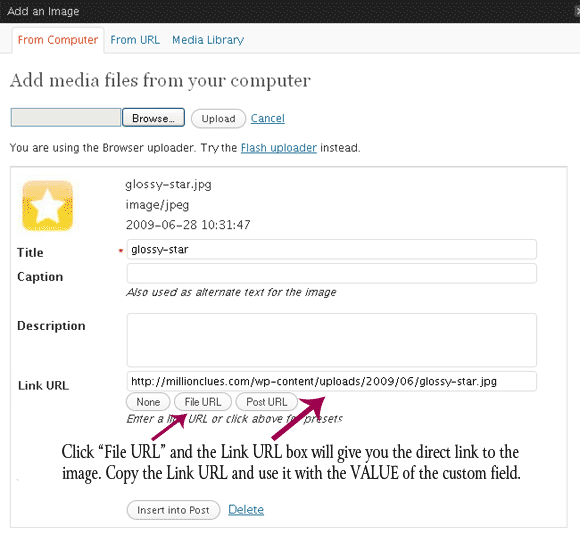The image size is (580, 535).
Task: Click the Add an Image dialog title
Action: pyautogui.click(x=43, y=11)
